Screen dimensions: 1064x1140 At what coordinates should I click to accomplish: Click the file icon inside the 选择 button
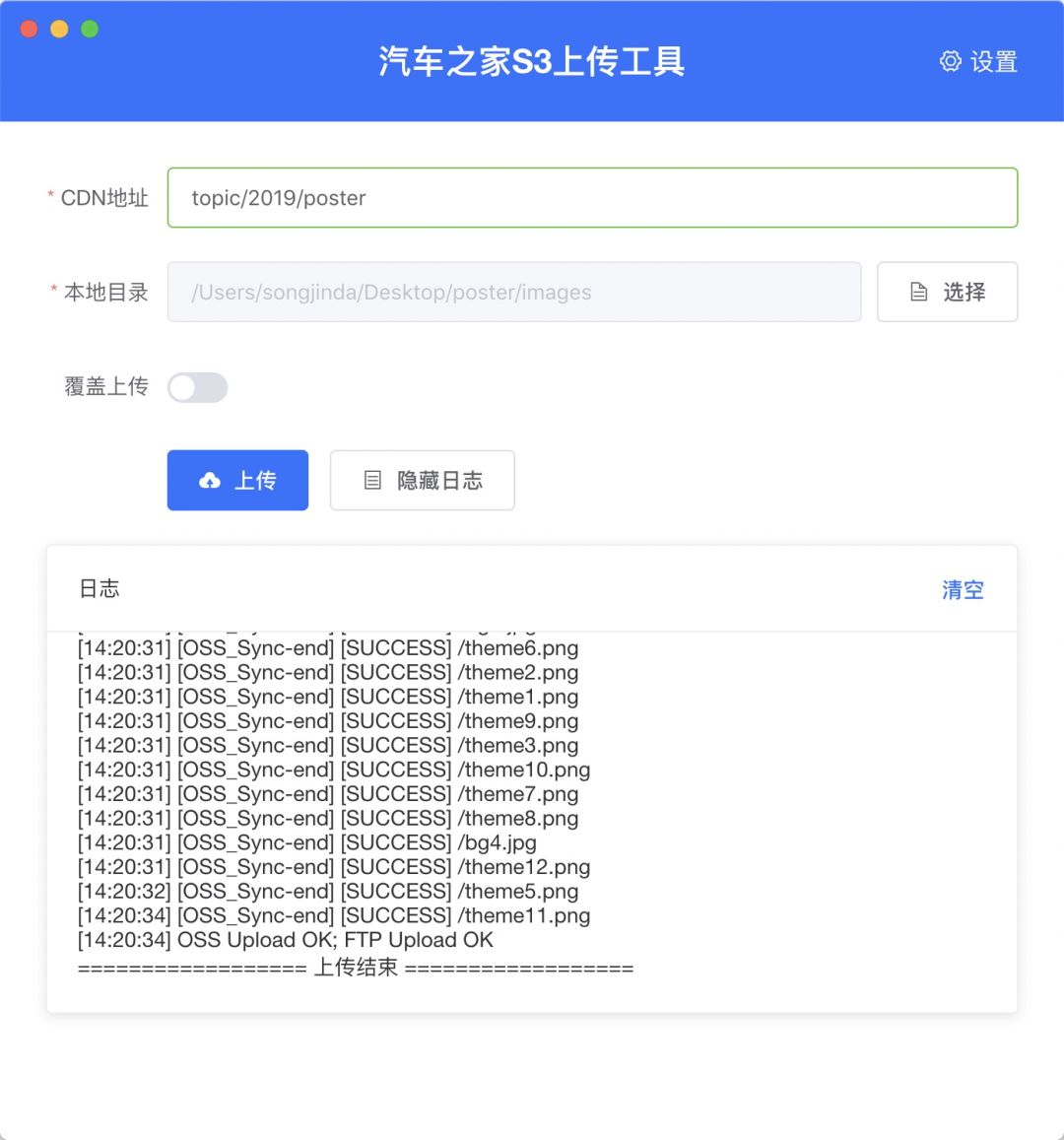[x=918, y=292]
